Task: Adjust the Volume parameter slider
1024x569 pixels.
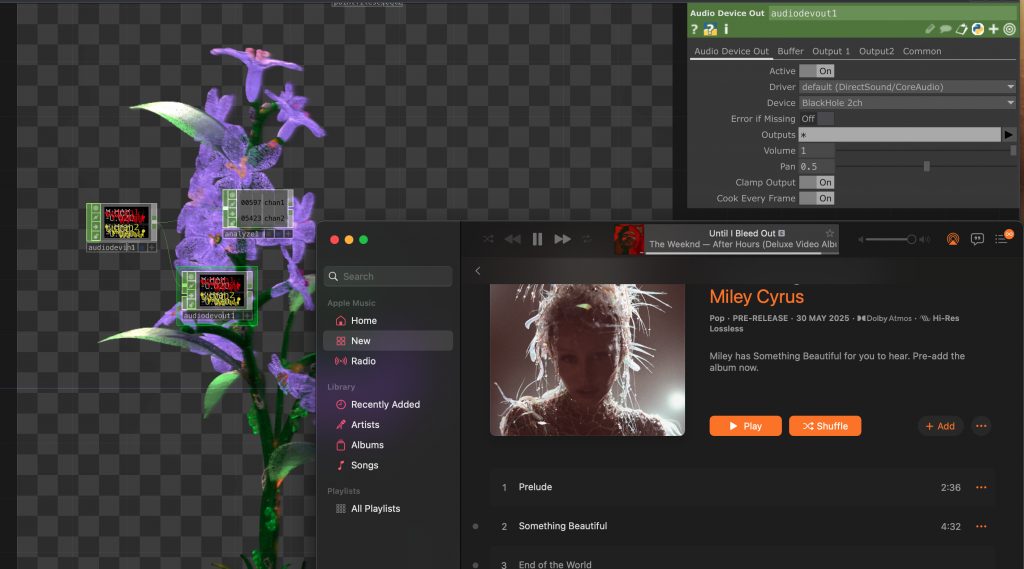Action: click(x=926, y=151)
